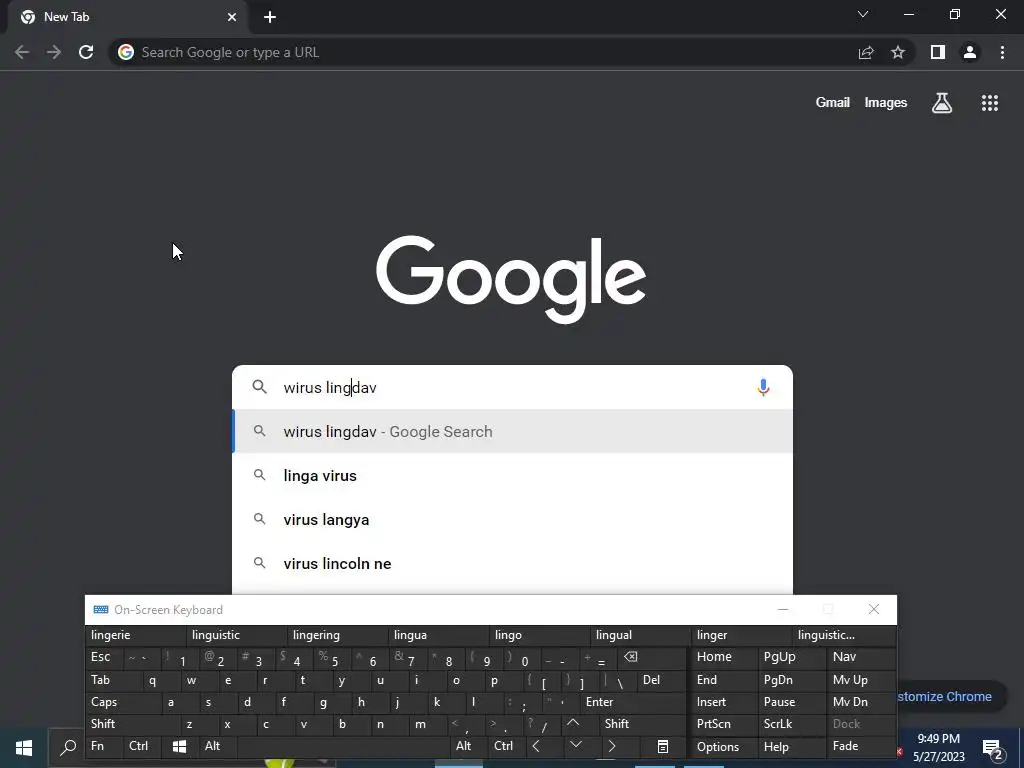Open the tab search chevron
1024x768 pixels.
pos(863,14)
